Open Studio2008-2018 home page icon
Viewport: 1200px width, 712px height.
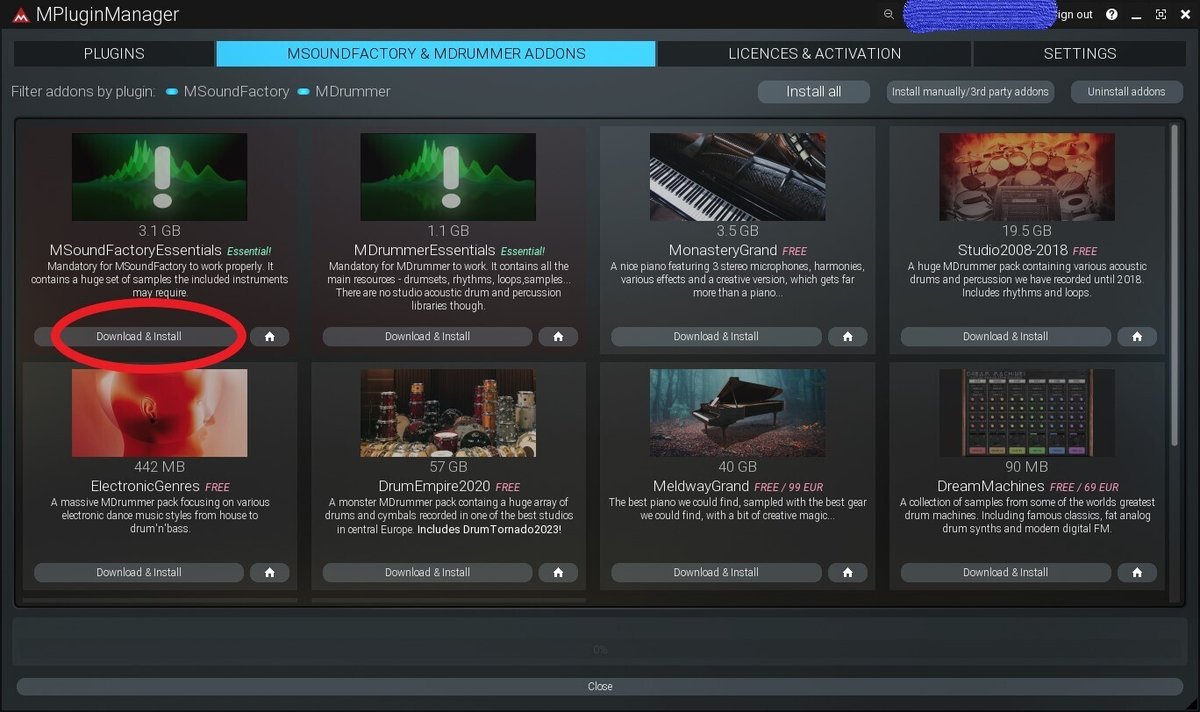(x=1137, y=337)
